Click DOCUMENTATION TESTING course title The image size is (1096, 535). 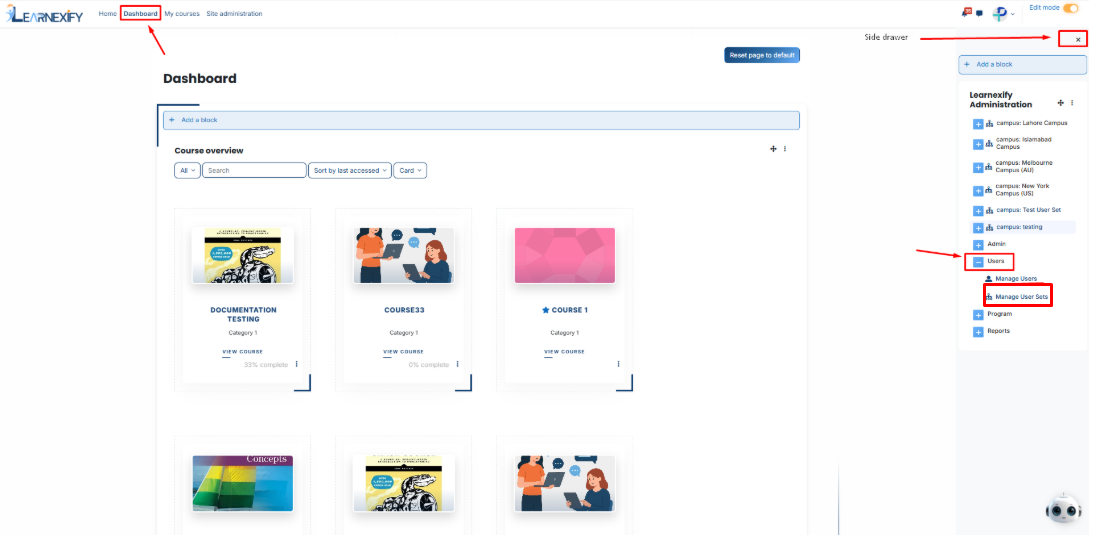pos(243,315)
